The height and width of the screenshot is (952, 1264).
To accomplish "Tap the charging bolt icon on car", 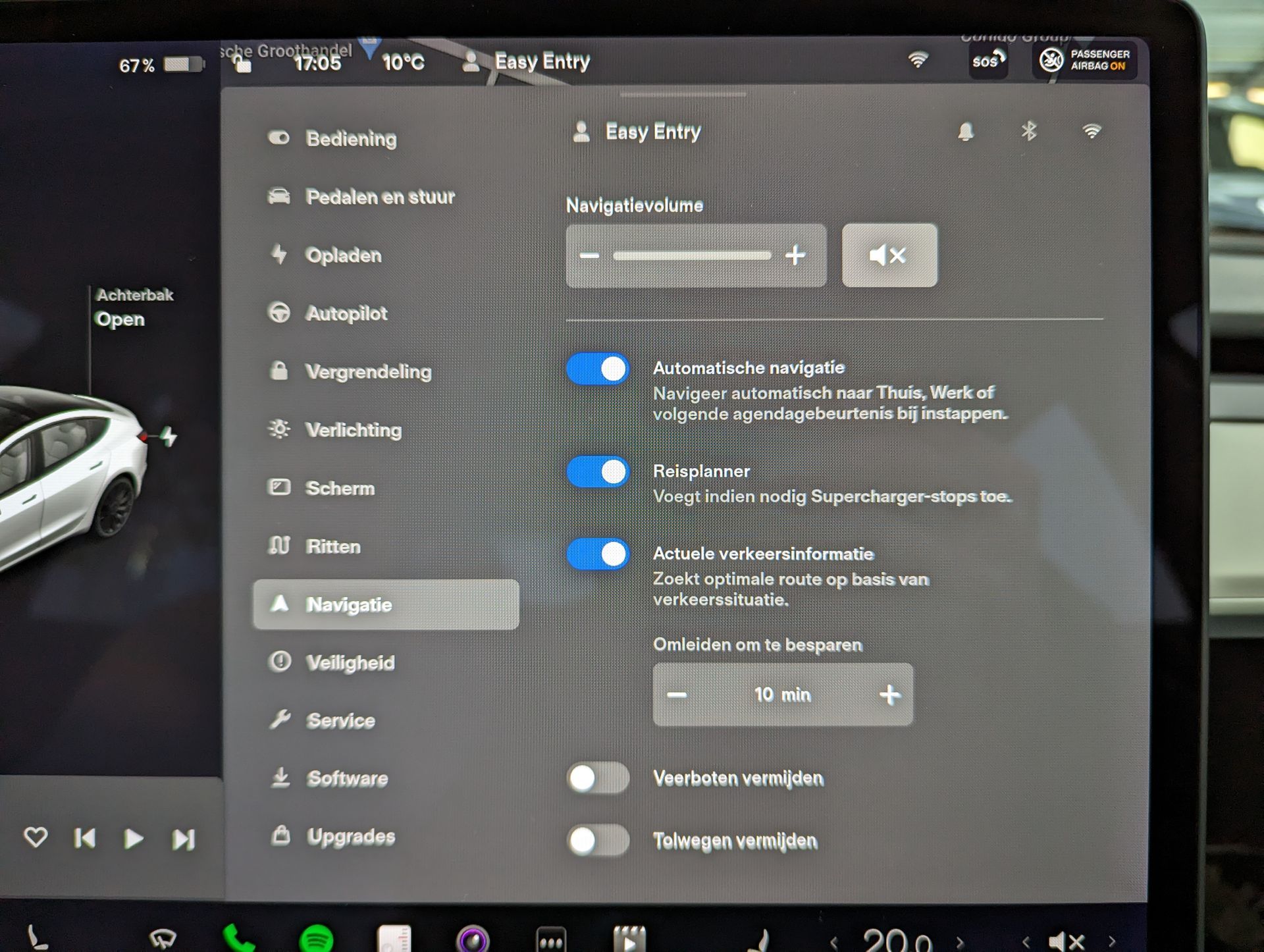I will pyautogui.click(x=169, y=436).
